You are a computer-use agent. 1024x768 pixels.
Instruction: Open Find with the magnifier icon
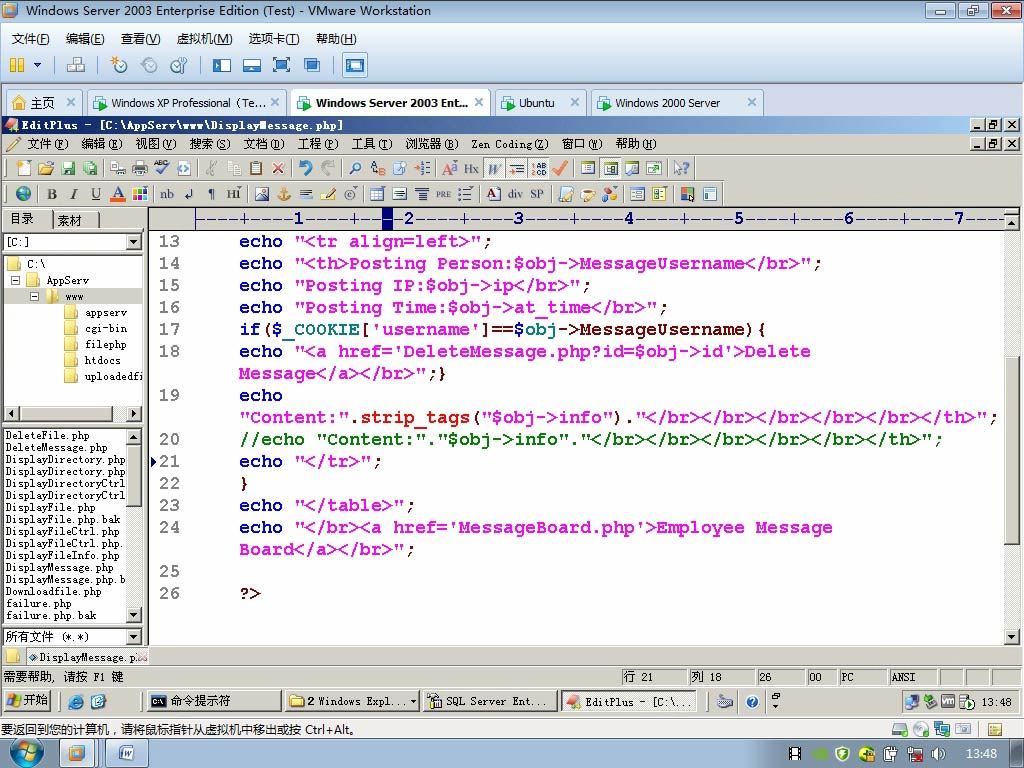click(x=355, y=168)
